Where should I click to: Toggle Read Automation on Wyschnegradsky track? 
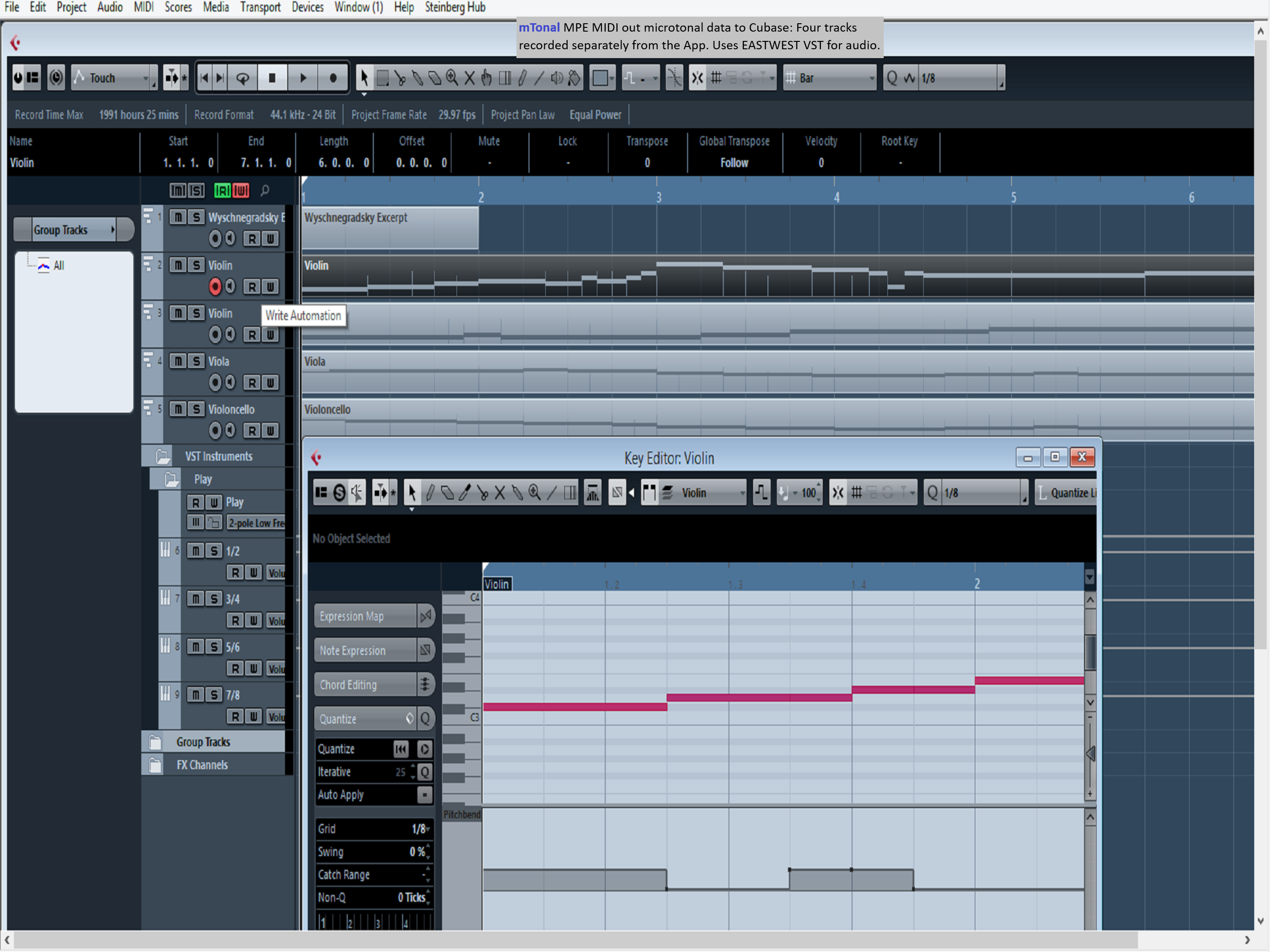pos(251,238)
